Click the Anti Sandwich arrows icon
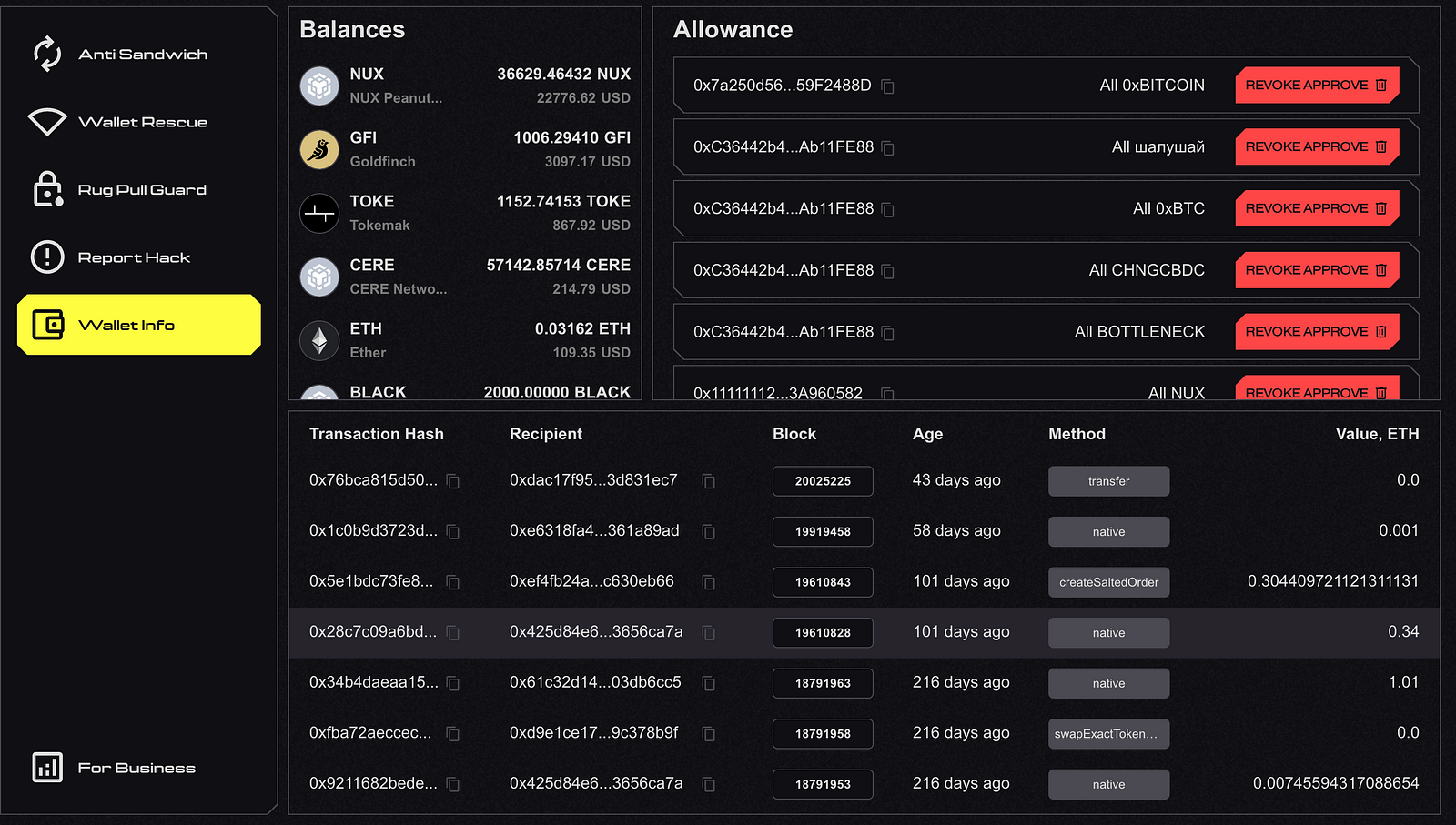Screen dimensions: 1456x825 47,54
